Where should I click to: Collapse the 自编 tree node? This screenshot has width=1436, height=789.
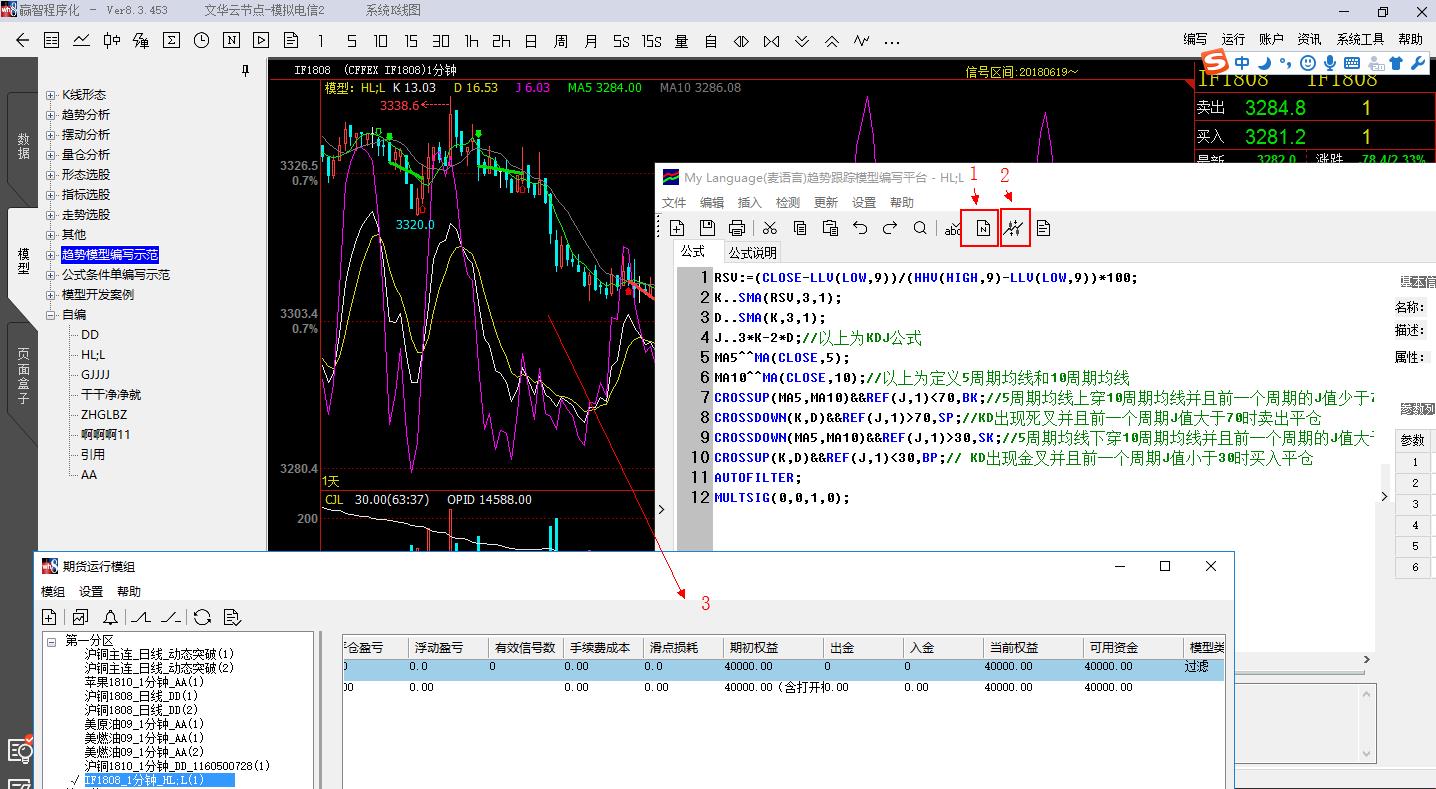pyautogui.click(x=51, y=315)
